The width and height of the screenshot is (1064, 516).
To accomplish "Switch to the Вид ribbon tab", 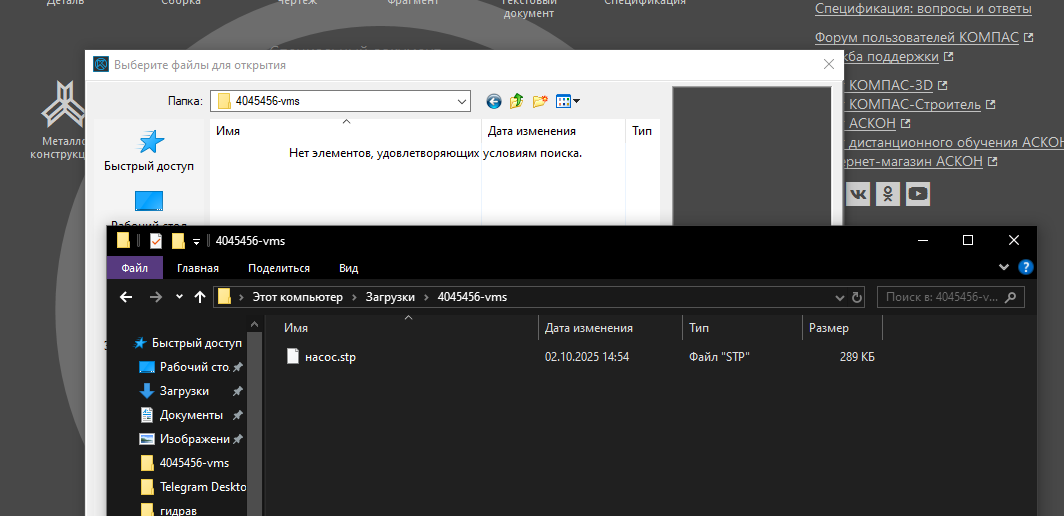I will 348,268.
